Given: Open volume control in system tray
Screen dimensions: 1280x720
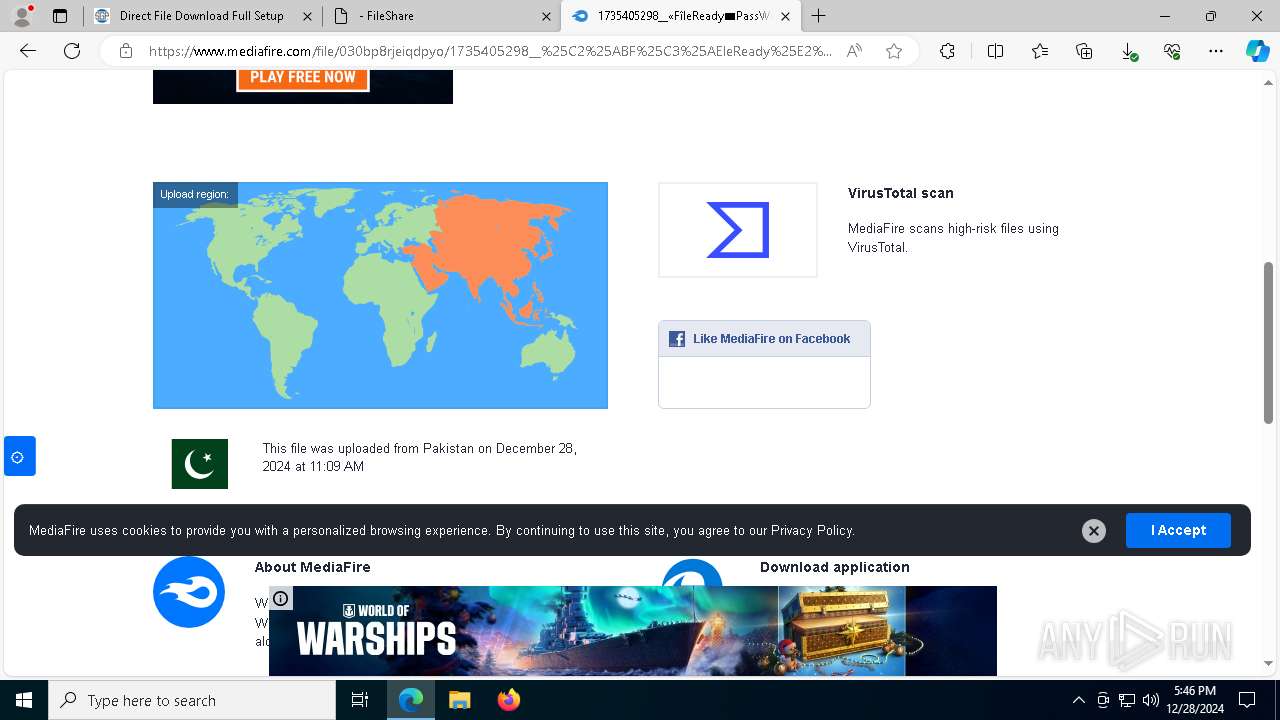Looking at the screenshot, I should (x=1151, y=700).
